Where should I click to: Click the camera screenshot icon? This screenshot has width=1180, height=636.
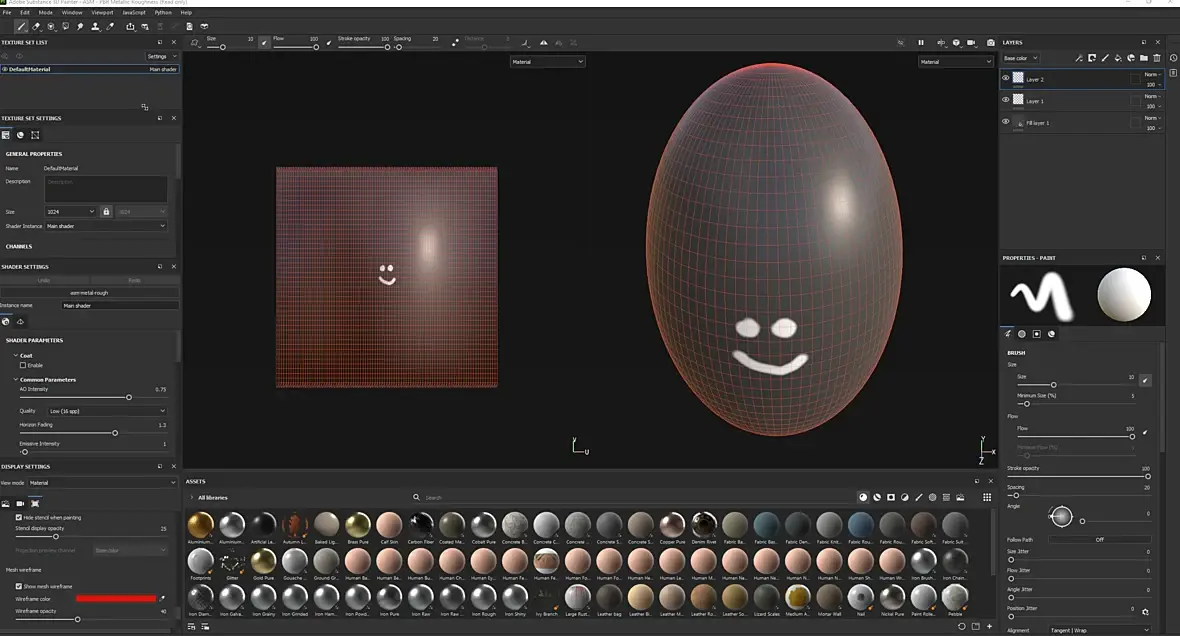(990, 43)
